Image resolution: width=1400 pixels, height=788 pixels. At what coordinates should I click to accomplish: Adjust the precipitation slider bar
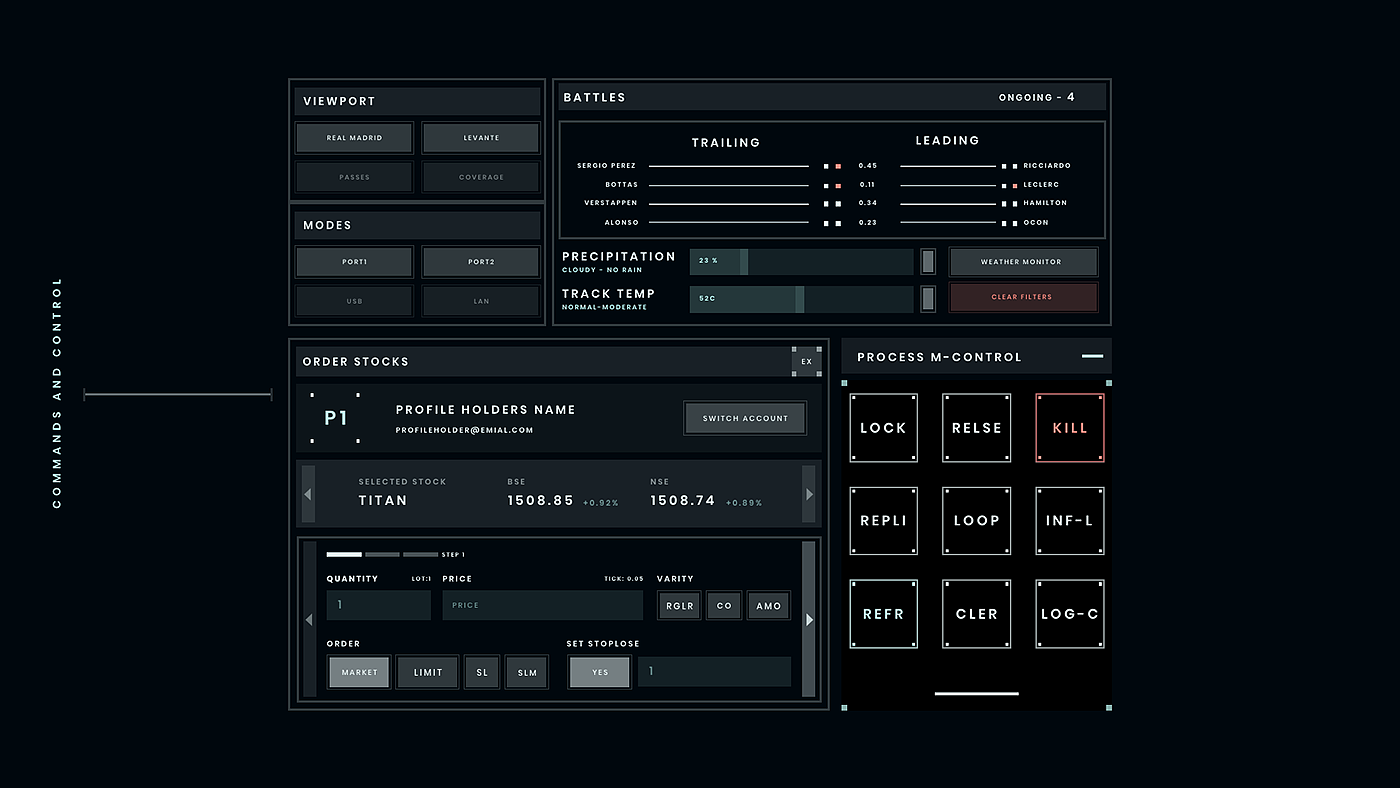tap(801, 261)
